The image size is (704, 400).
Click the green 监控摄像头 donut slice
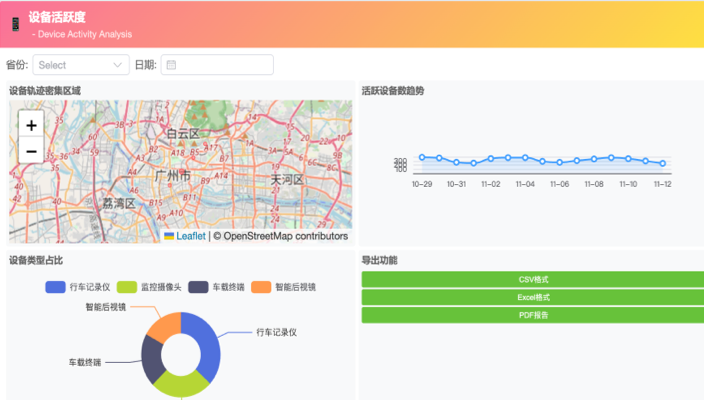coord(181,385)
